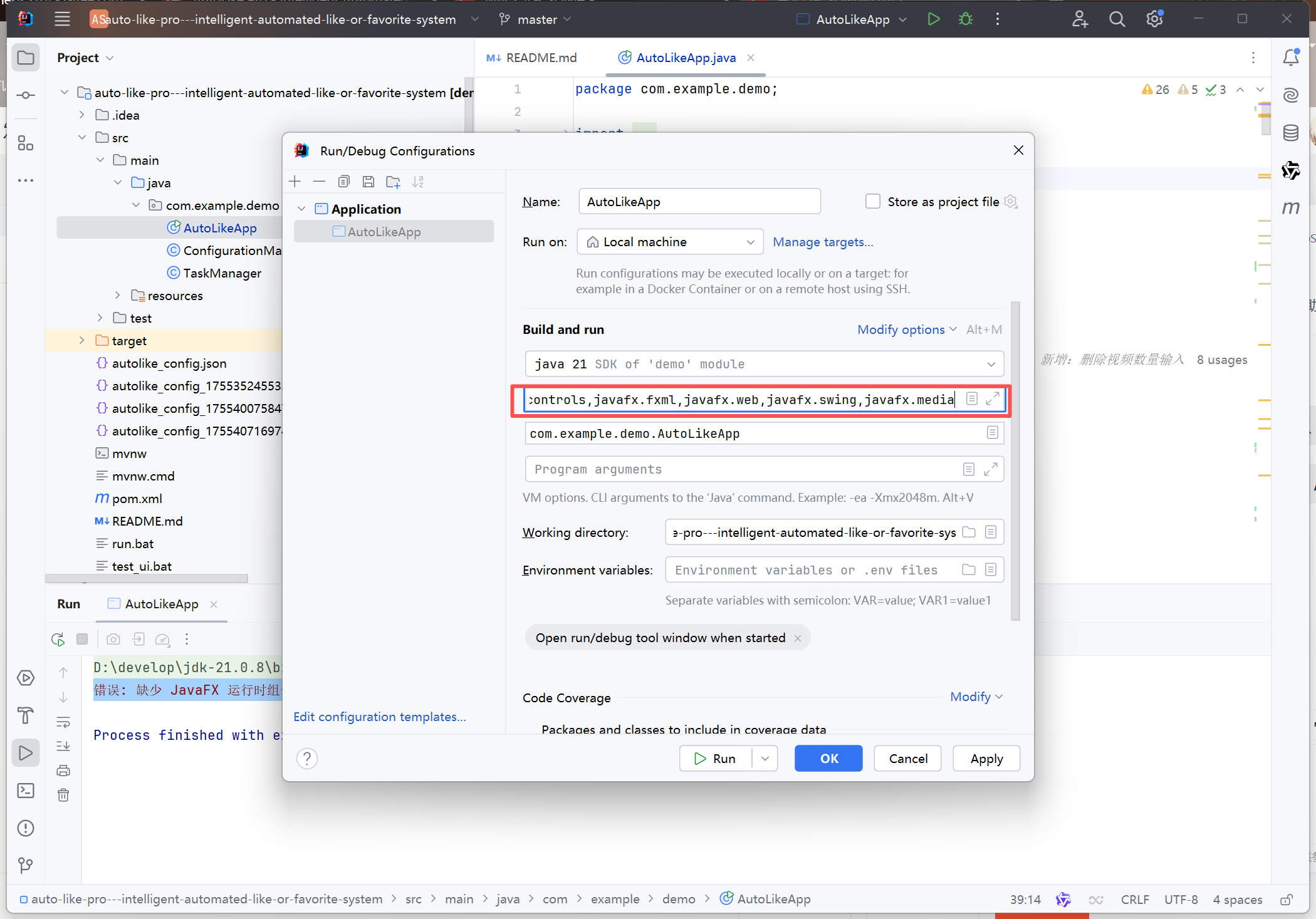The image size is (1316, 919).
Task: Open the Manage targets link
Action: tap(822, 242)
